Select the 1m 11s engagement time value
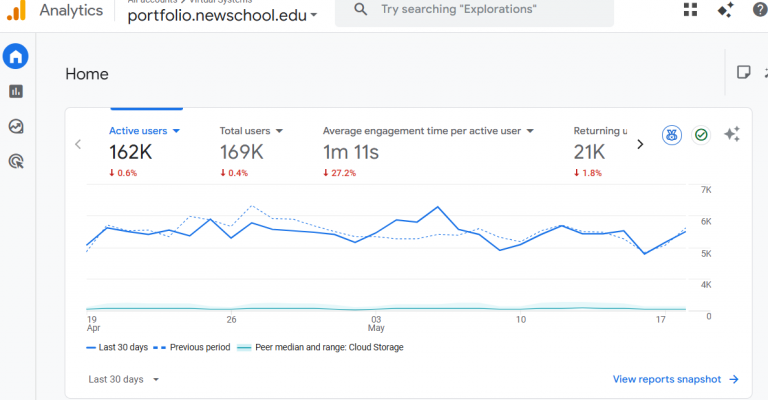Viewport: 768px width, 400px height. (x=351, y=152)
